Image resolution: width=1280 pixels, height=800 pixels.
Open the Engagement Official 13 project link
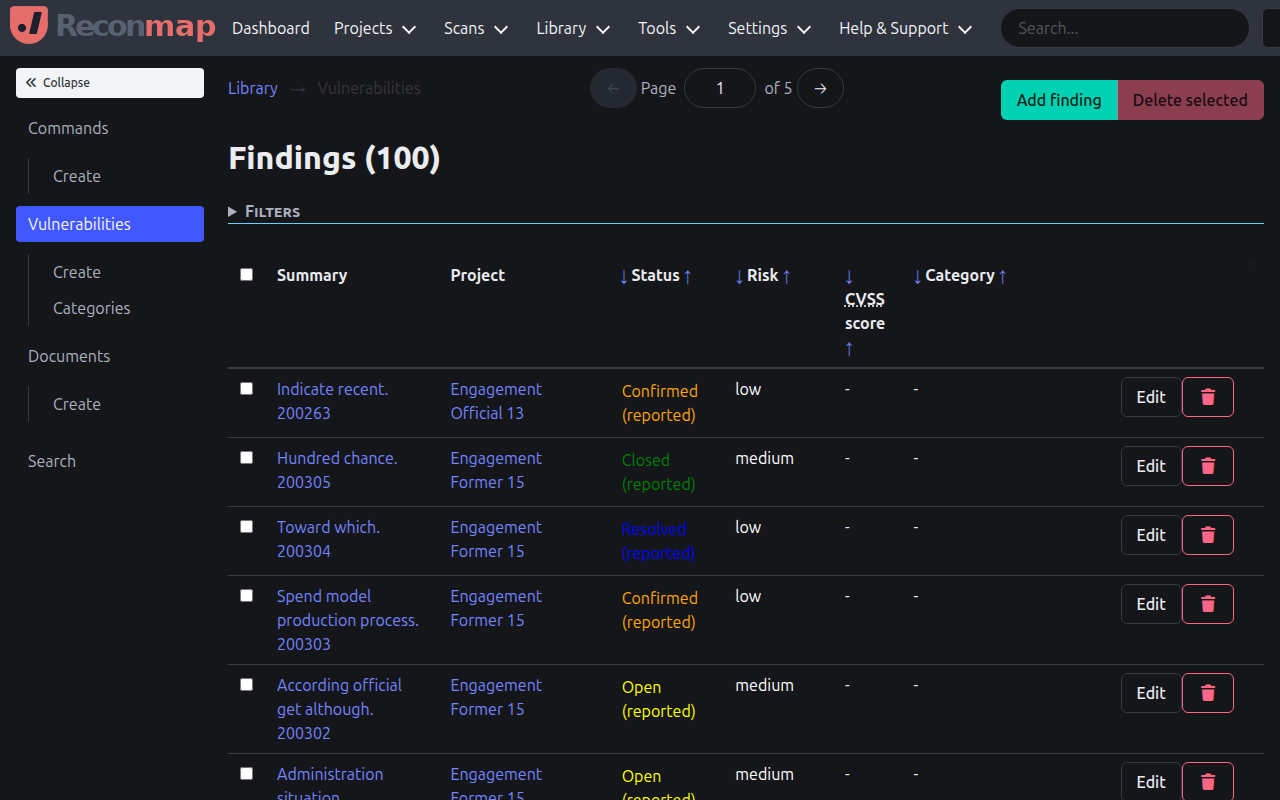click(x=496, y=401)
